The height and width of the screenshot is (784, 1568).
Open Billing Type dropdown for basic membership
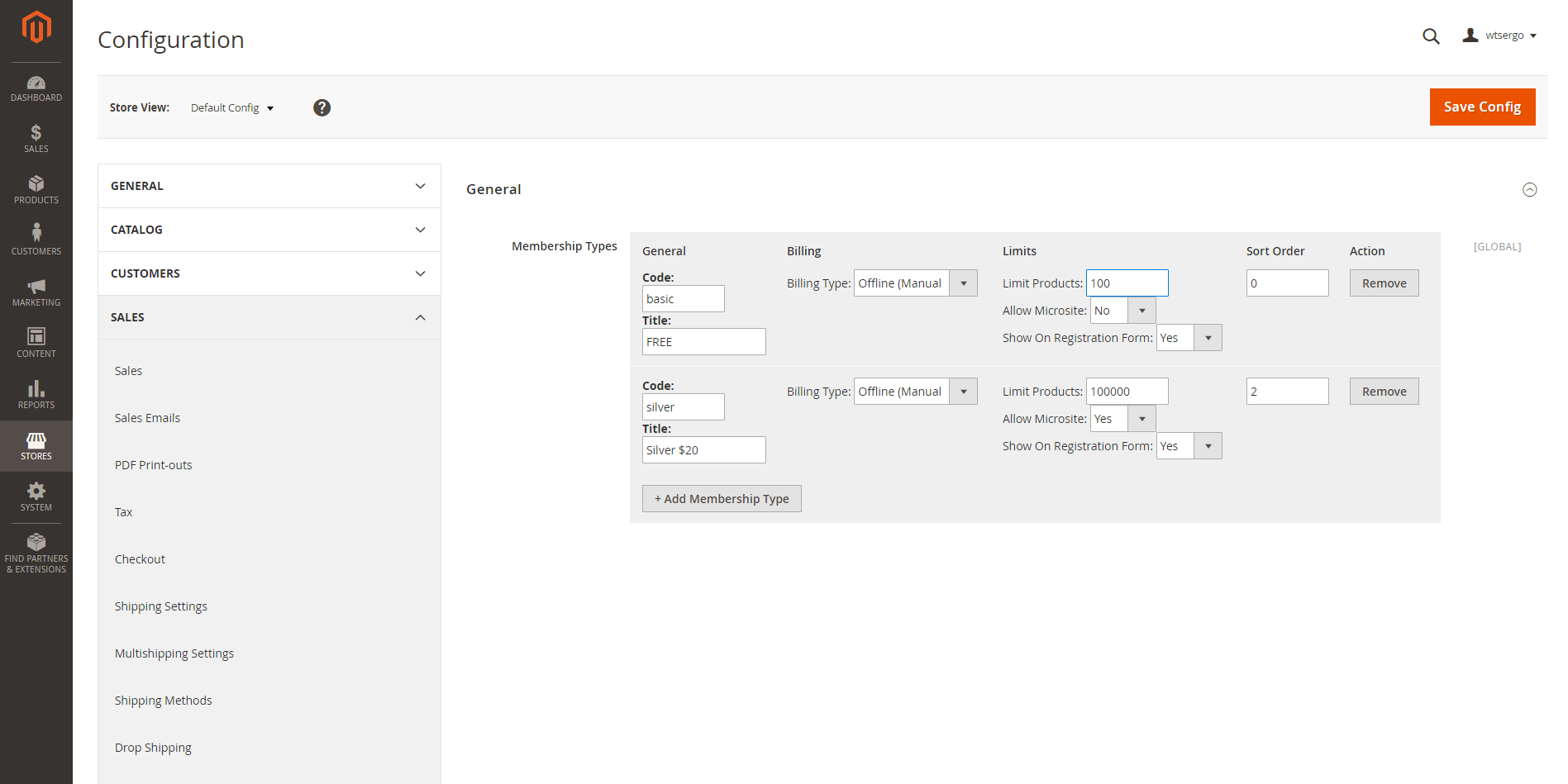(916, 283)
